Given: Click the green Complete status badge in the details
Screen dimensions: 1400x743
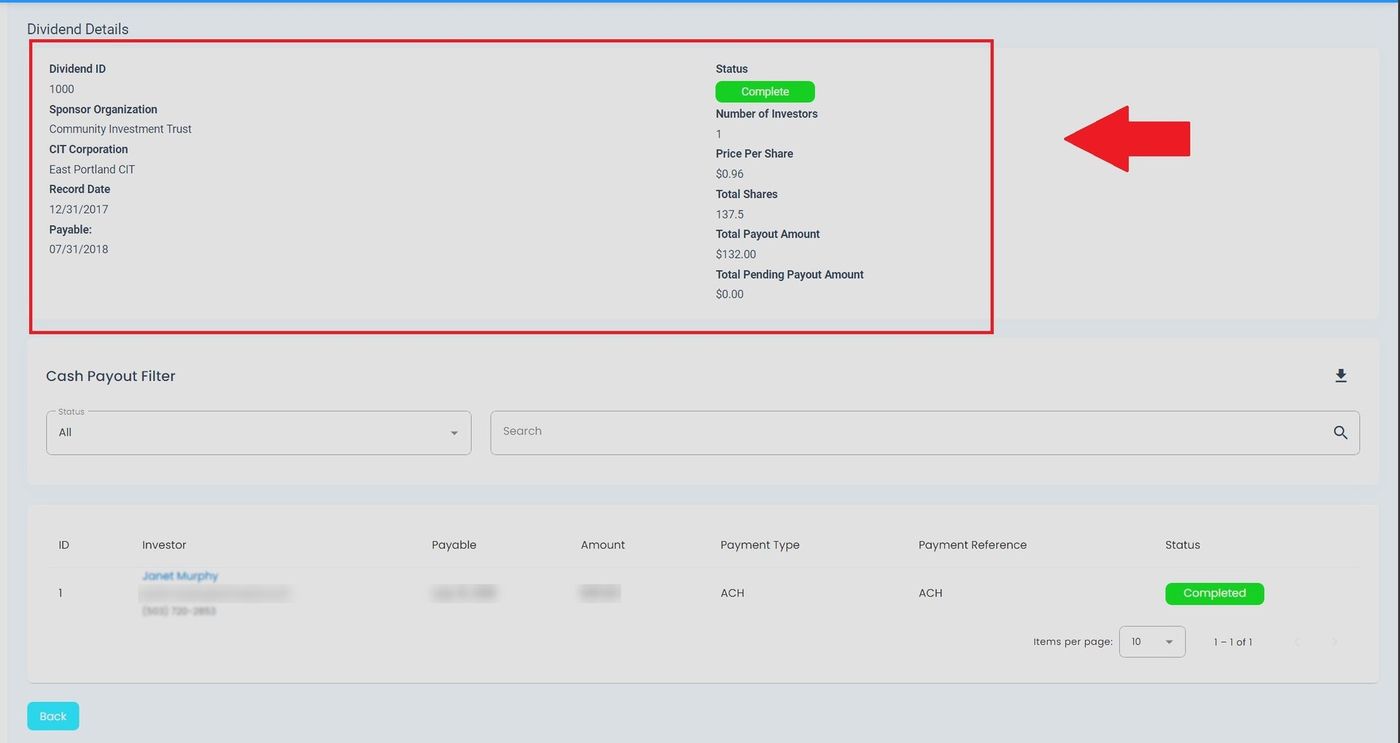Looking at the screenshot, I should point(765,92).
